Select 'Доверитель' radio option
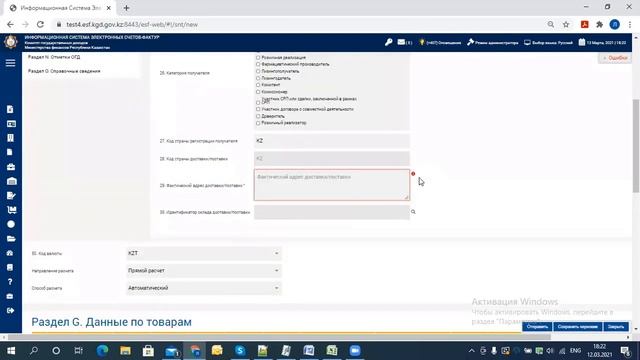640x360 pixels. [x=258, y=116]
